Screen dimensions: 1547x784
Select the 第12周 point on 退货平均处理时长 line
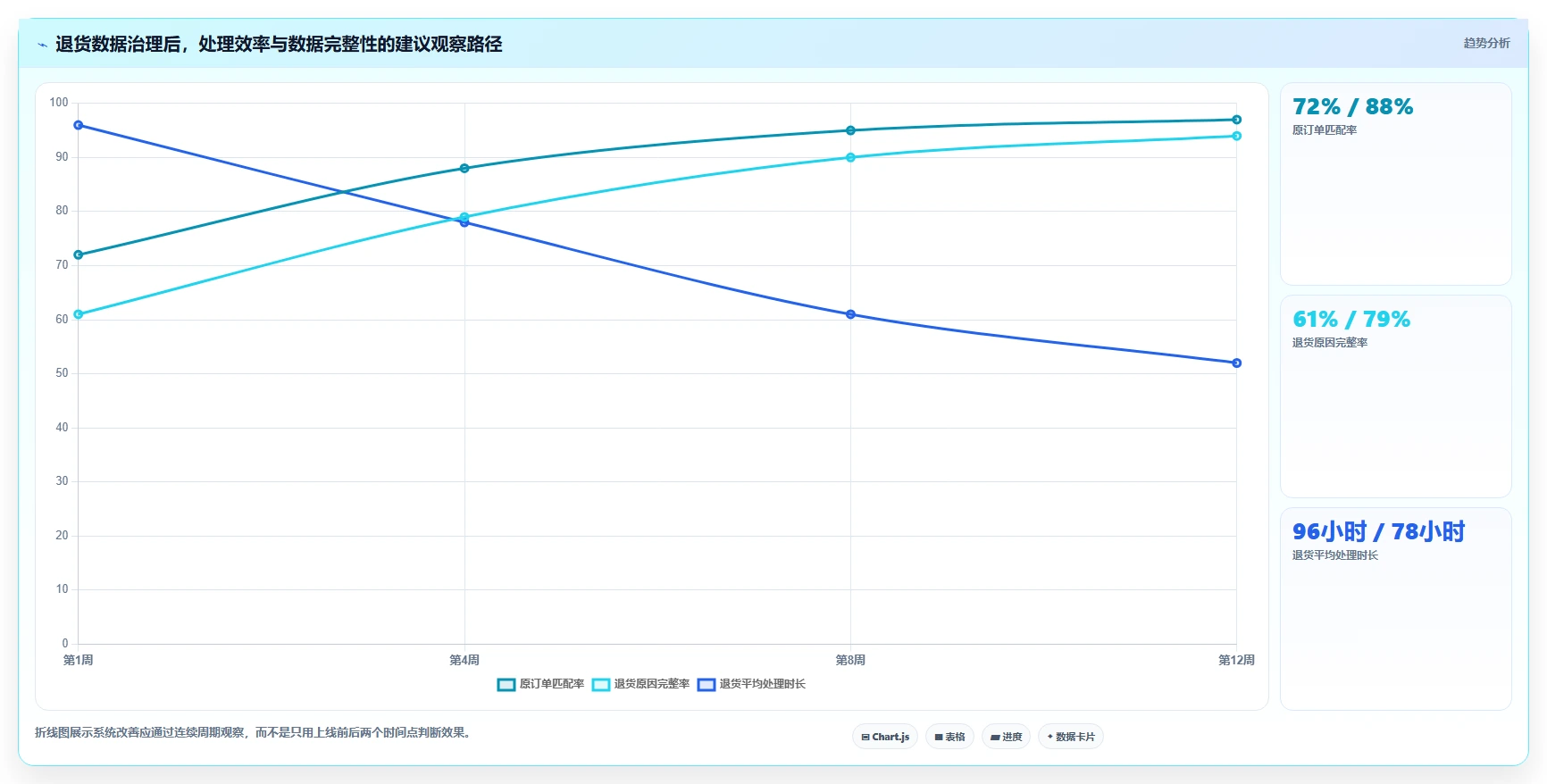[x=1237, y=363]
